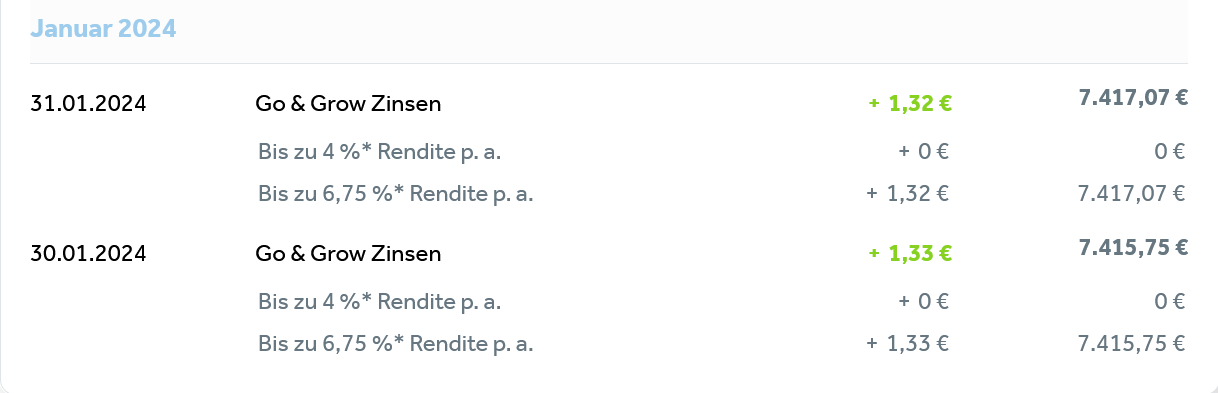The width and height of the screenshot is (1218, 393).
Task: Select the 31.01.2024 transaction date
Action: point(88,103)
